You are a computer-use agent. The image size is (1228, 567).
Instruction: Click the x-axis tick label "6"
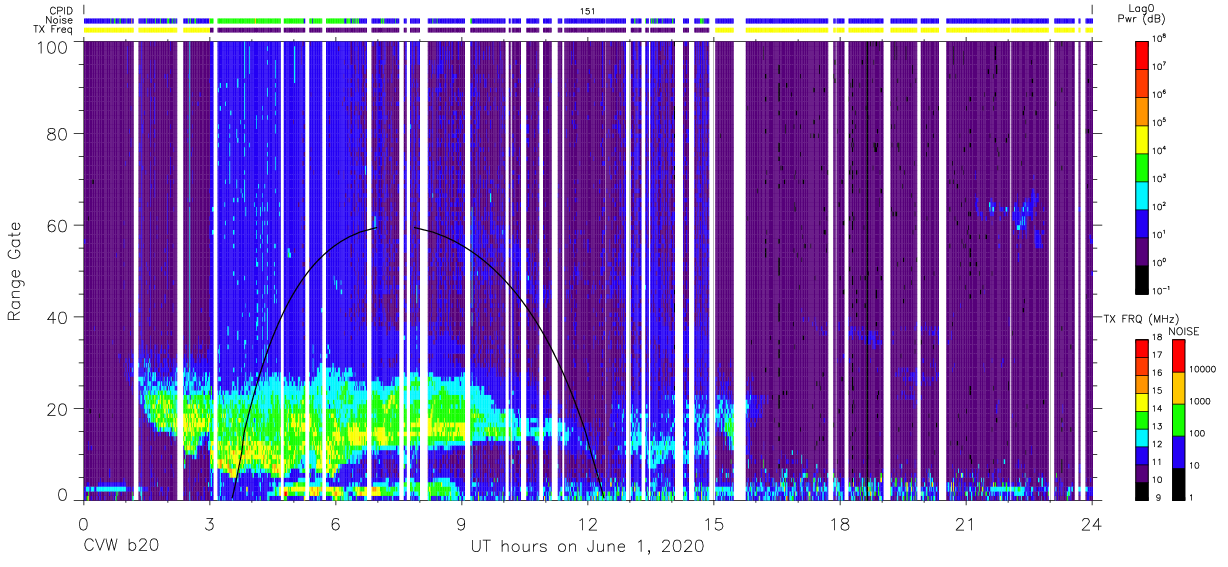[x=336, y=524]
